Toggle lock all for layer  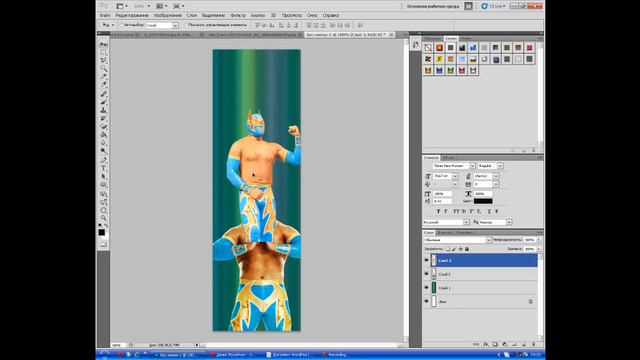tap(467, 249)
